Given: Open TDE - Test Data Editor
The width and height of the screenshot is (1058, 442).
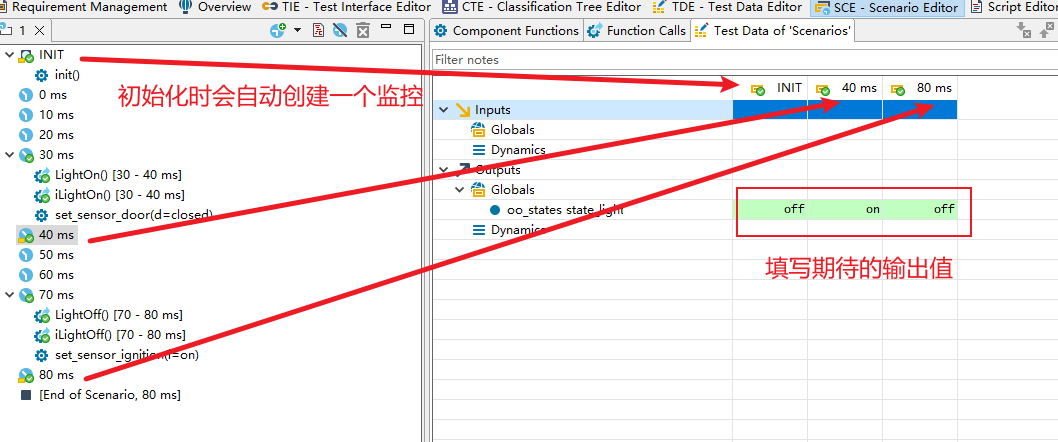Looking at the screenshot, I should pos(727,7).
